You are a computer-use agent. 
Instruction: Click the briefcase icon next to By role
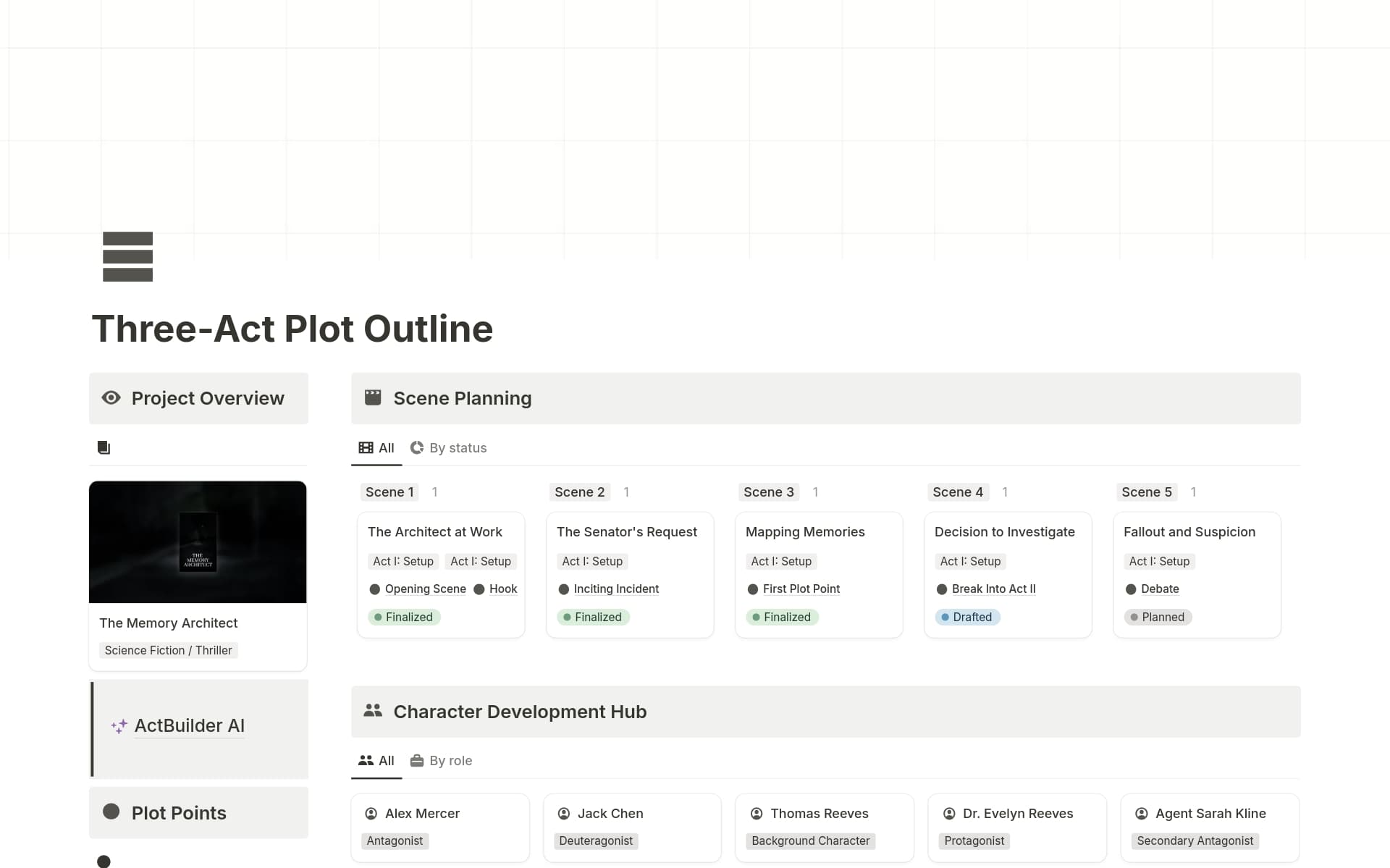click(417, 761)
